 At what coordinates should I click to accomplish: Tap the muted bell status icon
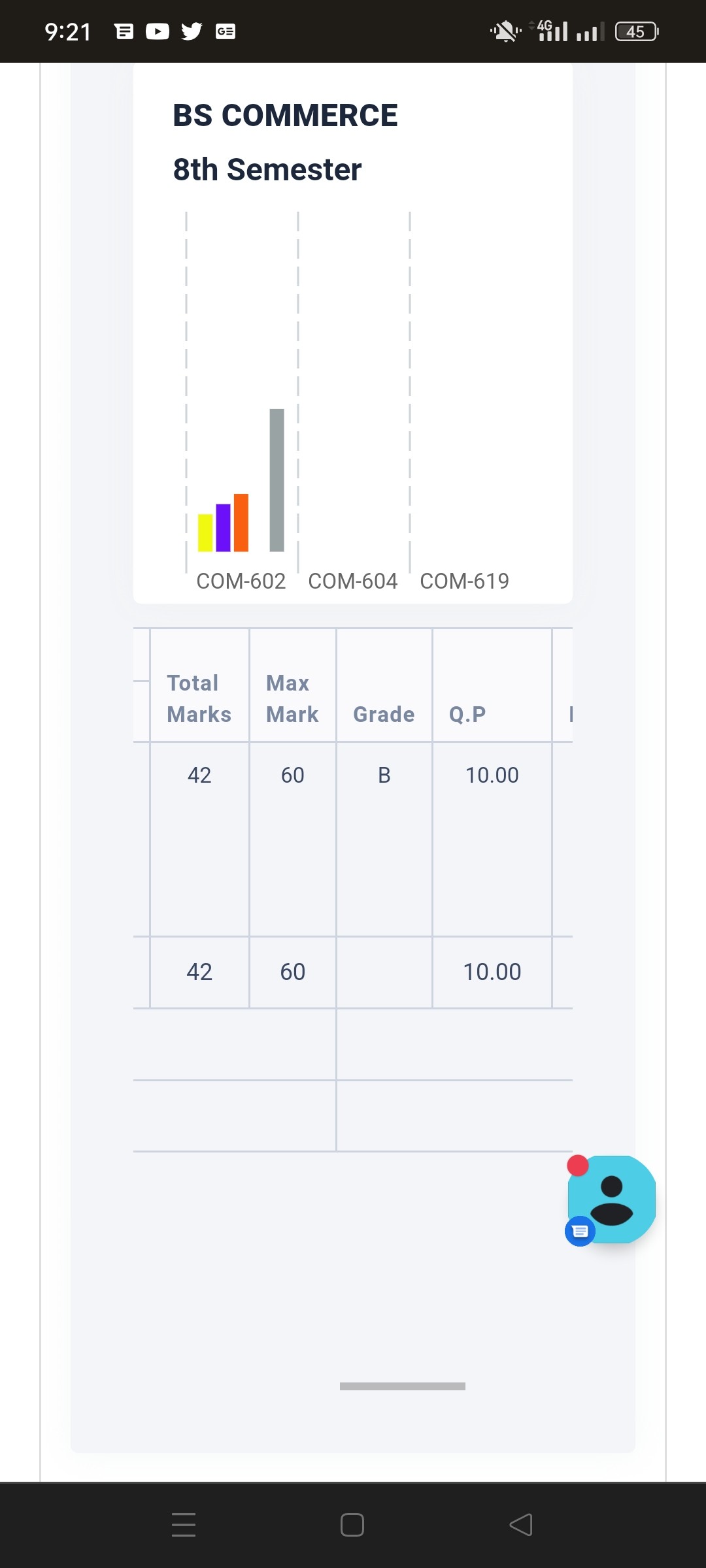(505, 31)
